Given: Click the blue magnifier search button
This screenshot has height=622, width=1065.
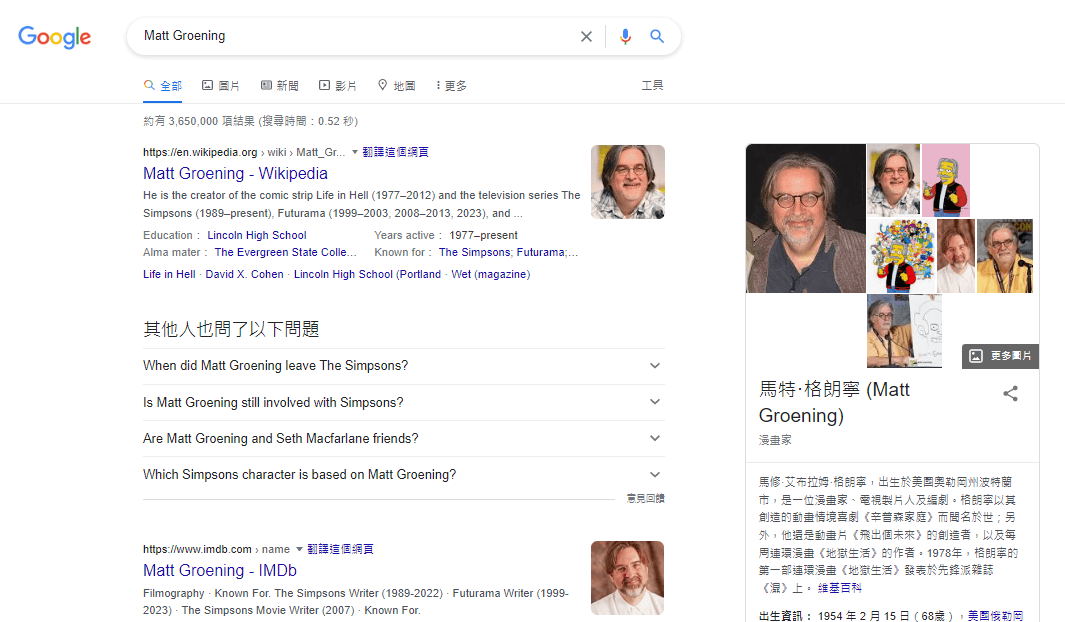Looking at the screenshot, I should coord(657,37).
